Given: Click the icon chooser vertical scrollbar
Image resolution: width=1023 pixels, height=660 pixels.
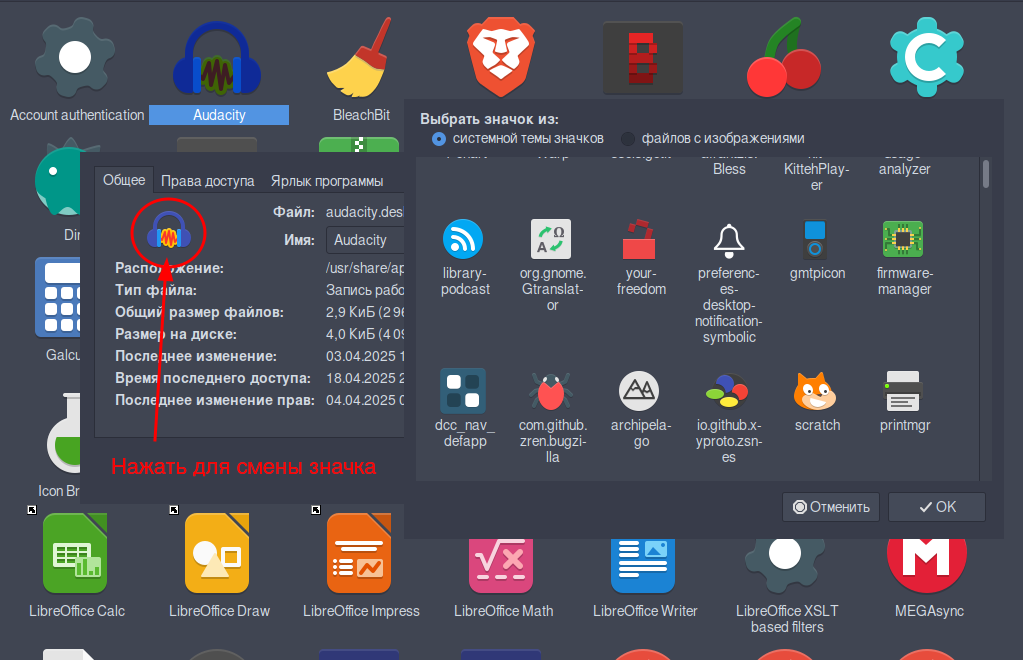Looking at the screenshot, I should pyautogui.click(x=985, y=175).
